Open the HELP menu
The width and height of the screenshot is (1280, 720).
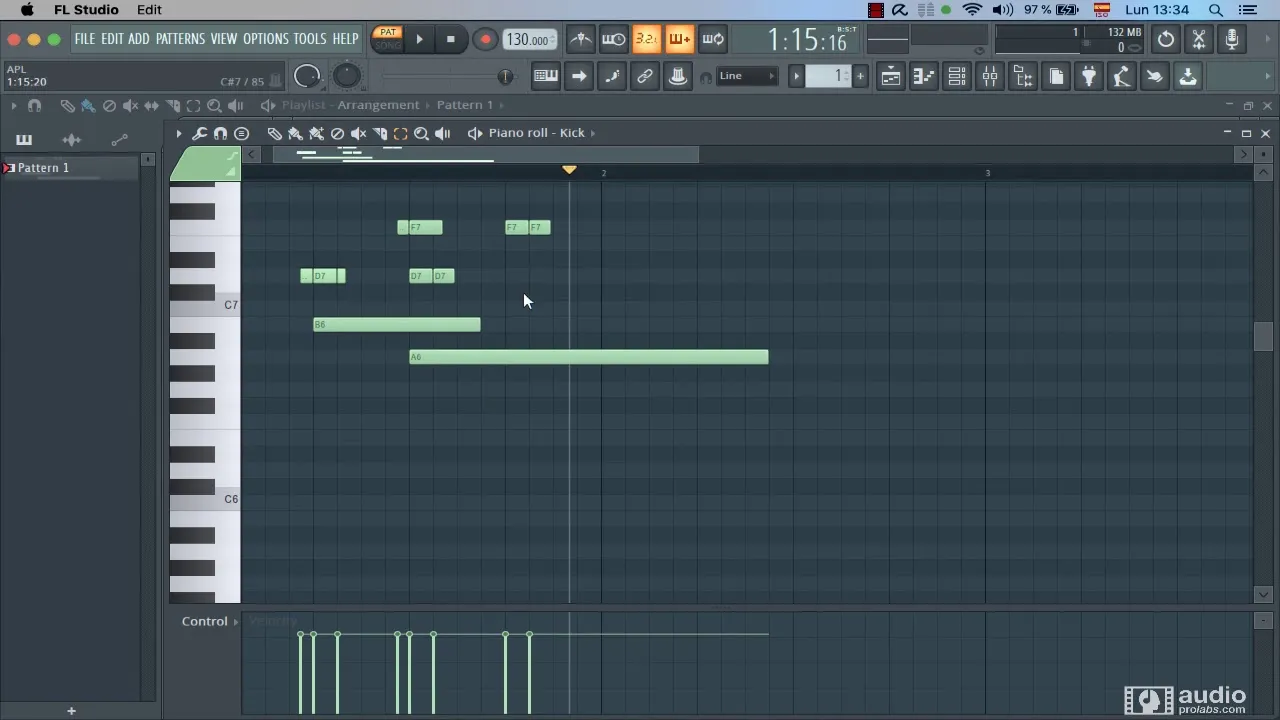[x=345, y=39]
